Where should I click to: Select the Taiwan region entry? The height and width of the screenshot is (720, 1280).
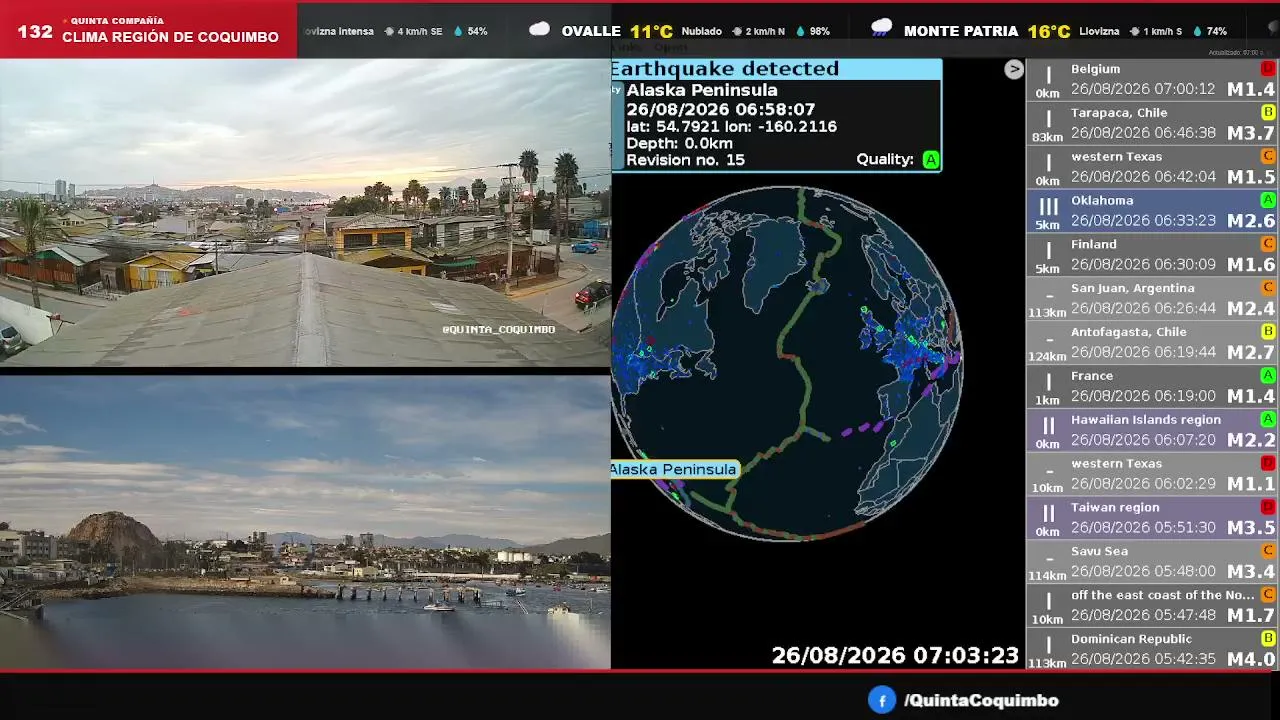coord(1153,518)
